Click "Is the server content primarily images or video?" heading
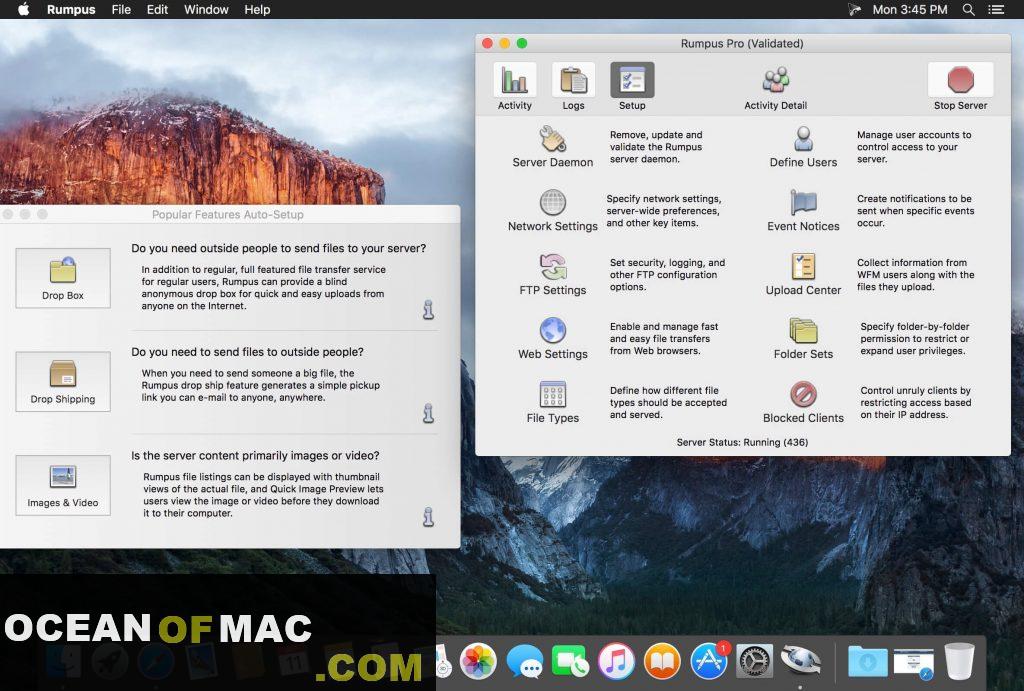This screenshot has width=1024, height=691. [255, 456]
